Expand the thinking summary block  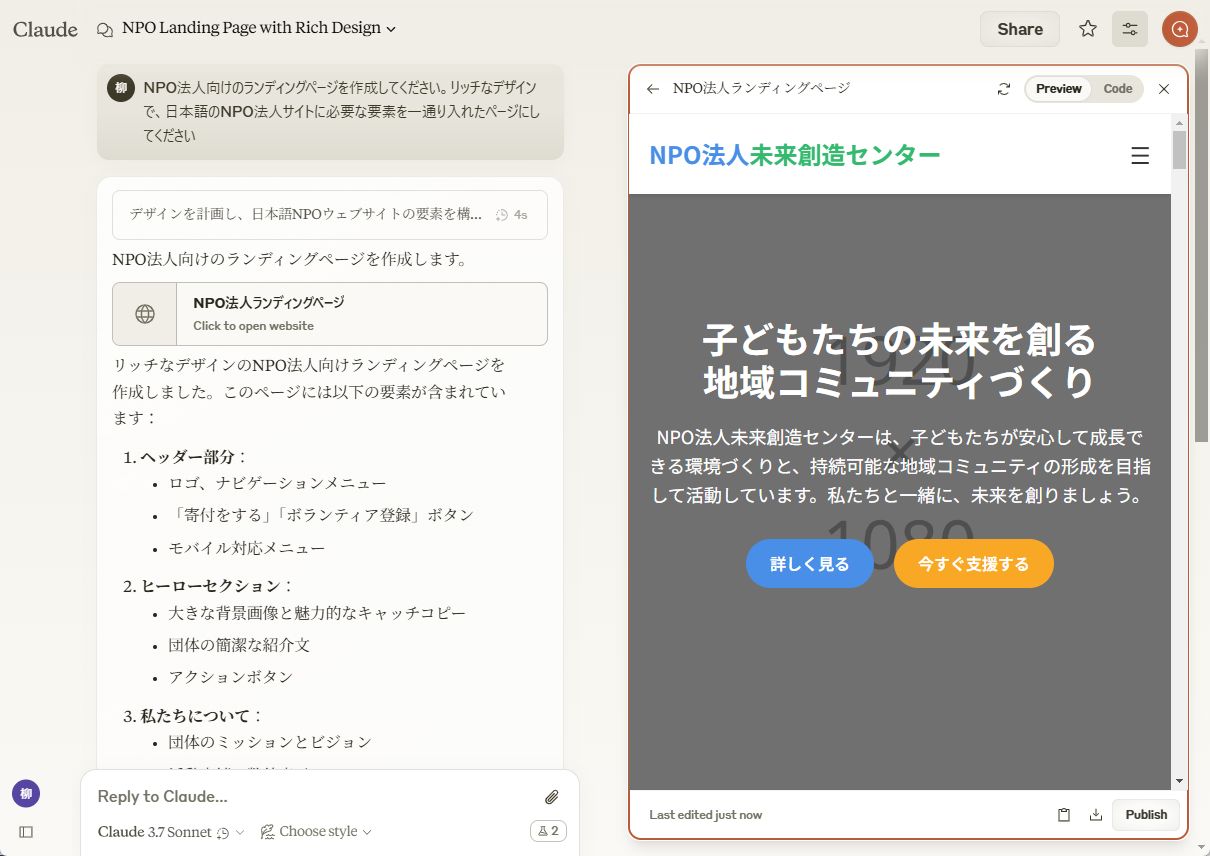click(330, 215)
